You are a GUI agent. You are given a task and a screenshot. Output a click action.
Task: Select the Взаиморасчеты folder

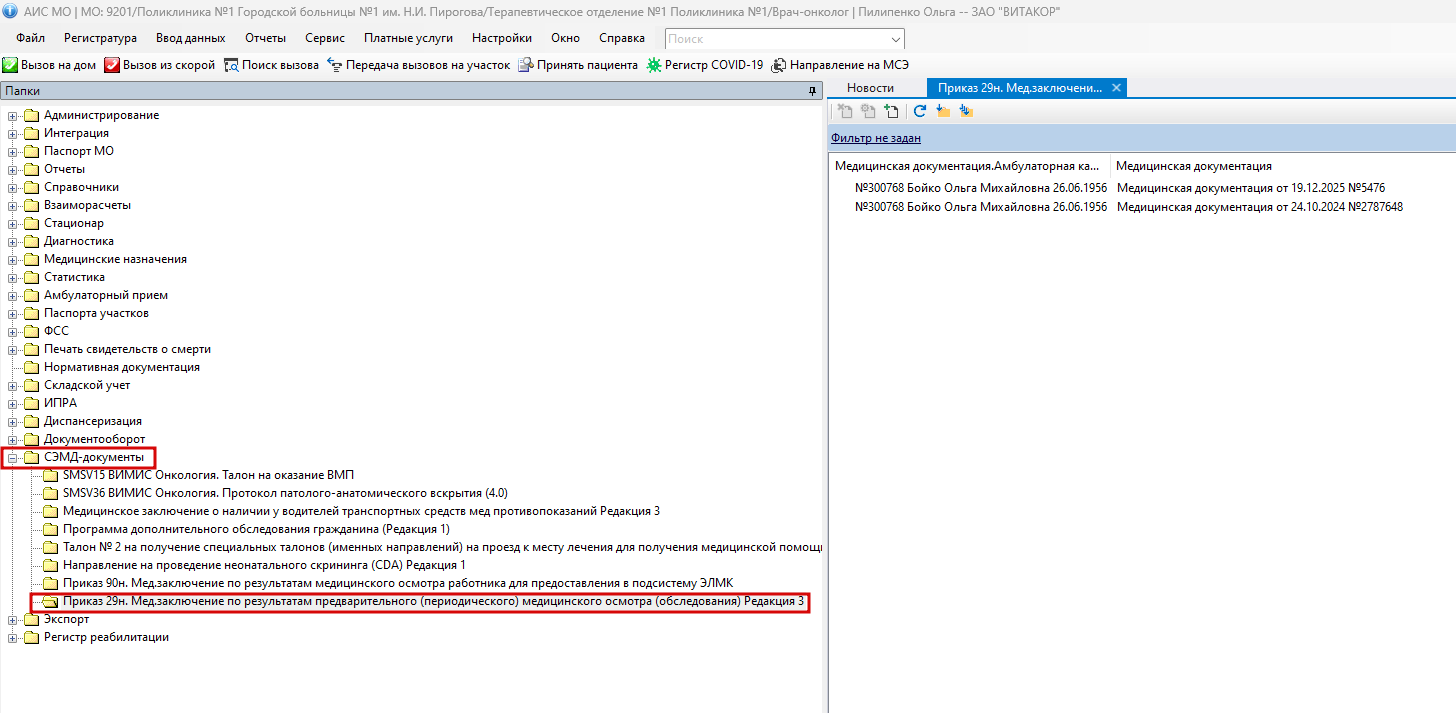(x=87, y=205)
